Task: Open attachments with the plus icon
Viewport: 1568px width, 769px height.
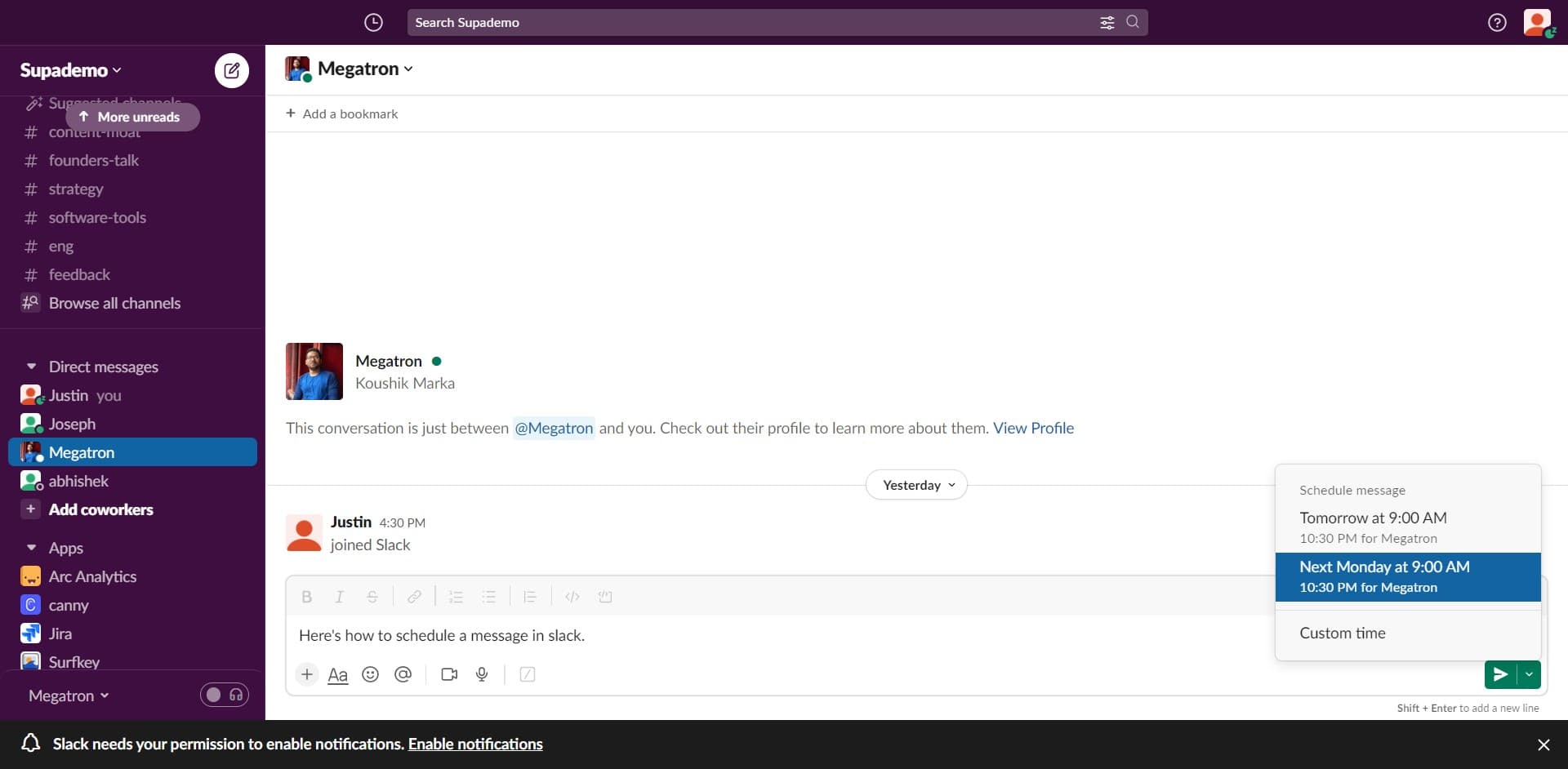Action: coord(307,674)
